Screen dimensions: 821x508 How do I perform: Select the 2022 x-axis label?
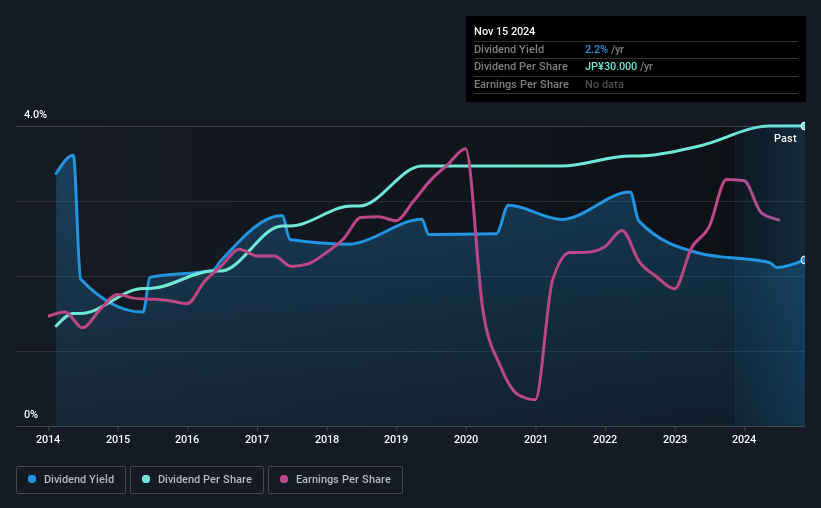tap(605, 439)
